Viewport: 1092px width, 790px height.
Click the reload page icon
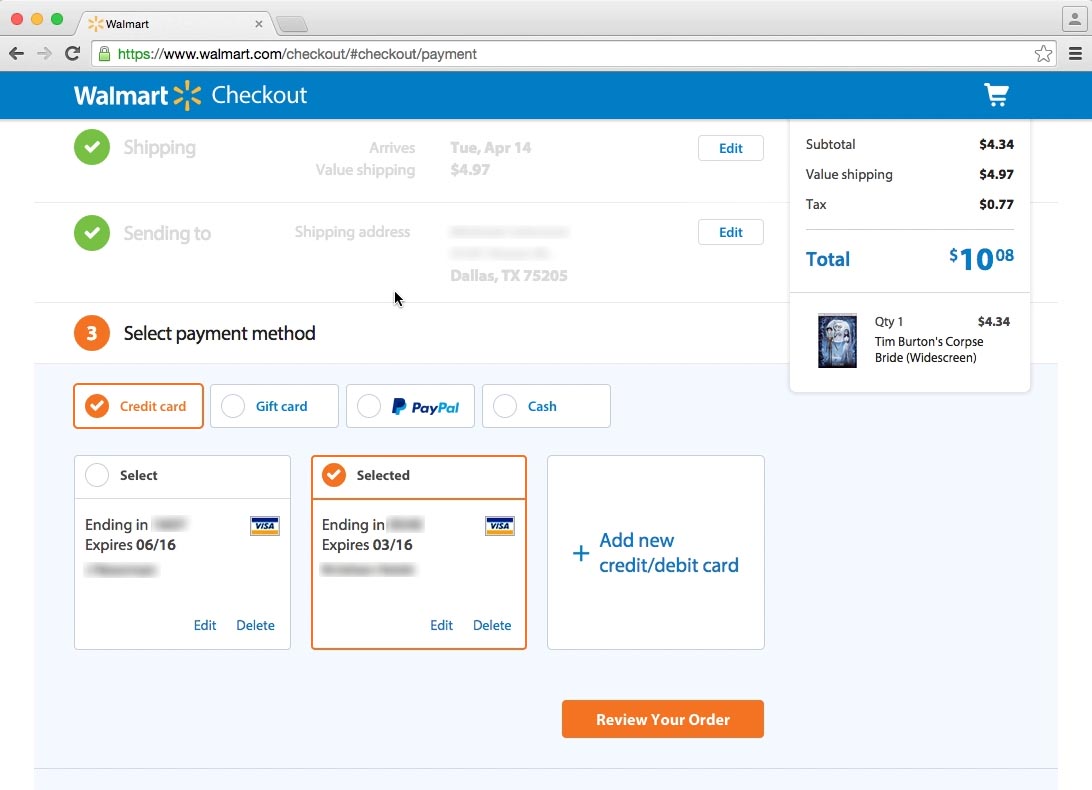71,54
